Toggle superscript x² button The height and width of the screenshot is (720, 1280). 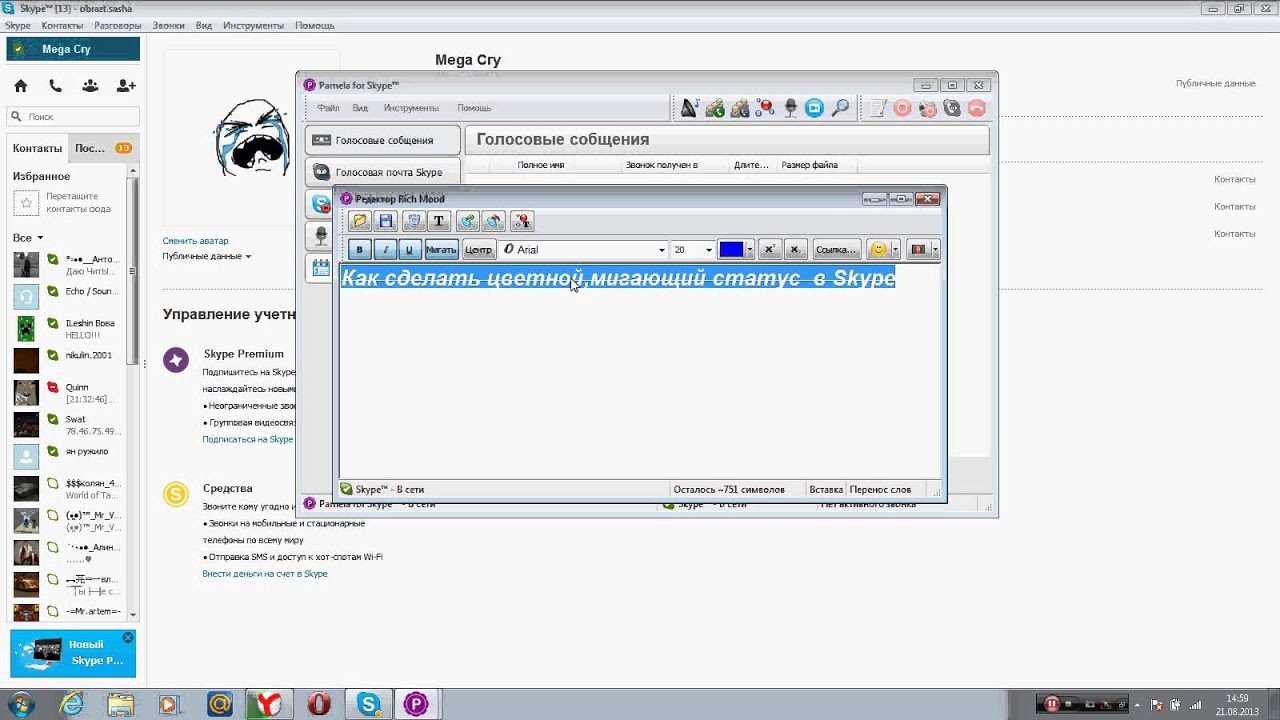coord(769,250)
